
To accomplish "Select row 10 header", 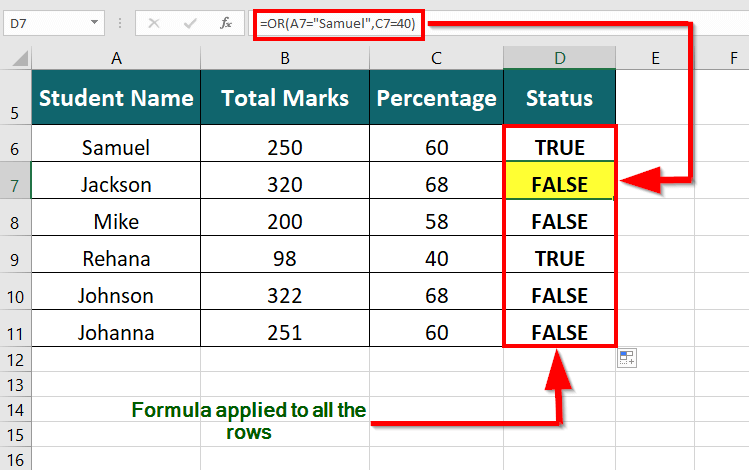I will pyautogui.click(x=15, y=291).
